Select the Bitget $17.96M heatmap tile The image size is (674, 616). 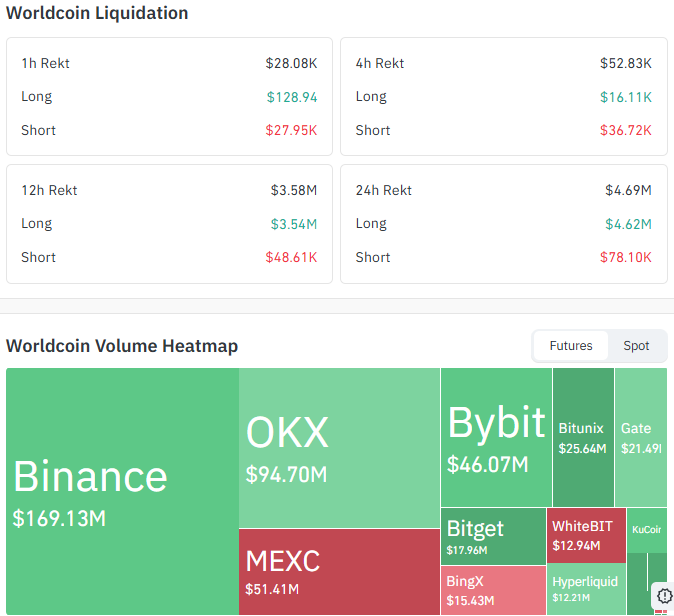pyautogui.click(x=493, y=536)
